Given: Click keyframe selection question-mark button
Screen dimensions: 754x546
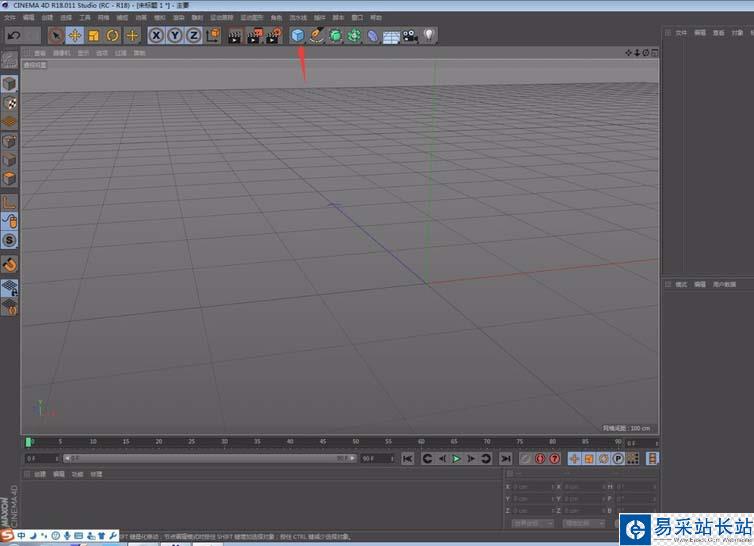Looking at the screenshot, I should coord(554,459).
